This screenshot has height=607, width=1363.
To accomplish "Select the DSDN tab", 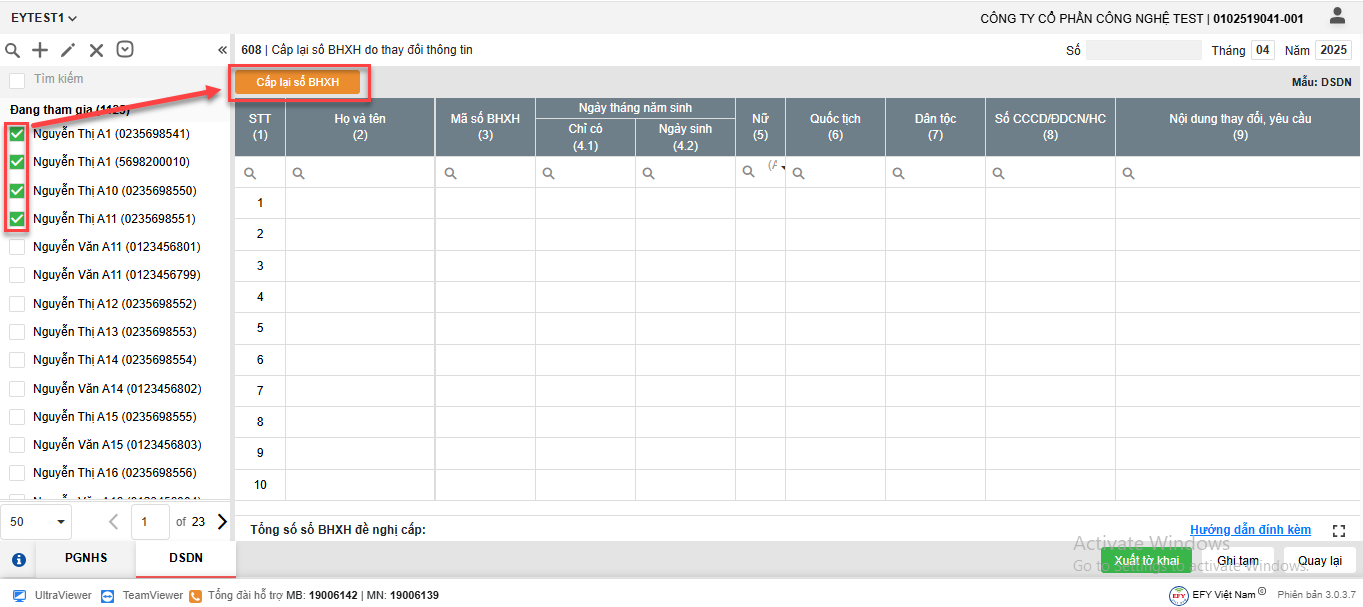I will click(185, 559).
